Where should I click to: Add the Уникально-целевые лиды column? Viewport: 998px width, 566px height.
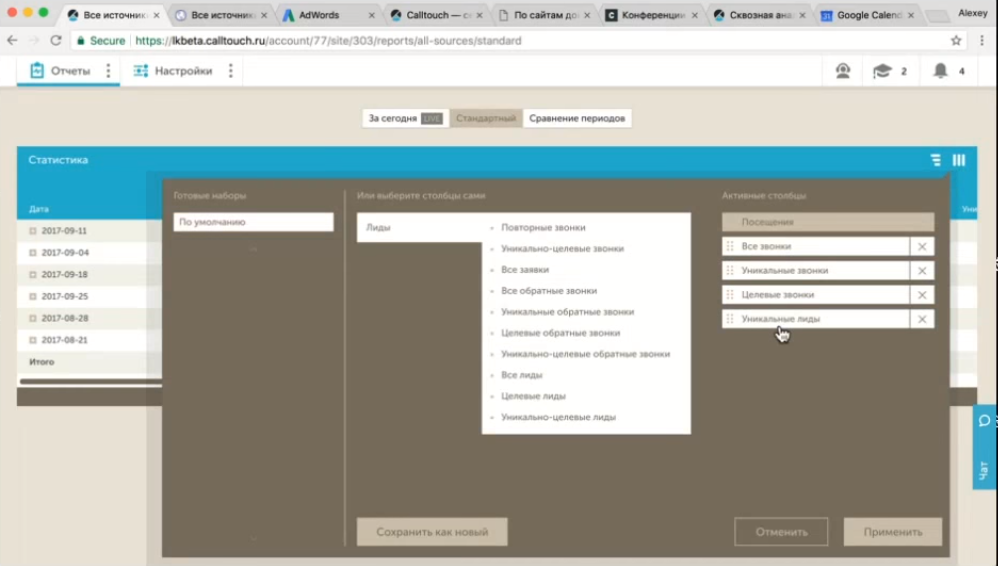pyautogui.click(x=558, y=416)
